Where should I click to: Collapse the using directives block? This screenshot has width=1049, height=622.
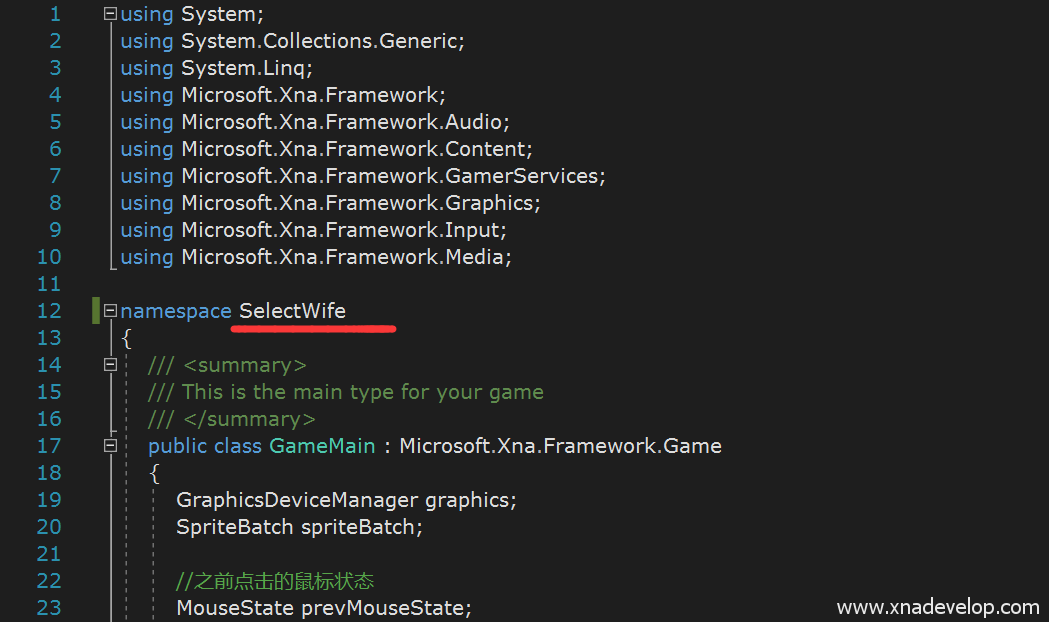110,14
